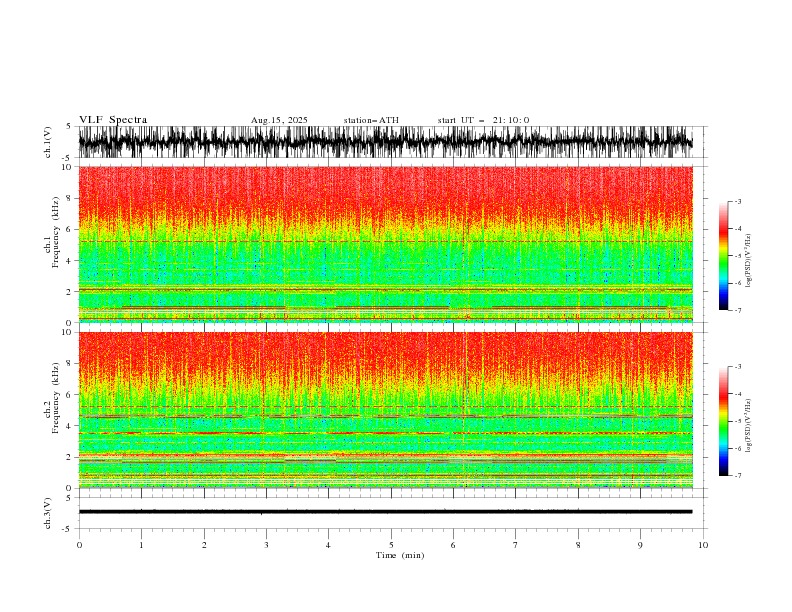This screenshot has width=792, height=612.
Task: Click the ch.1 frequency tick "10"
Action: (68, 167)
